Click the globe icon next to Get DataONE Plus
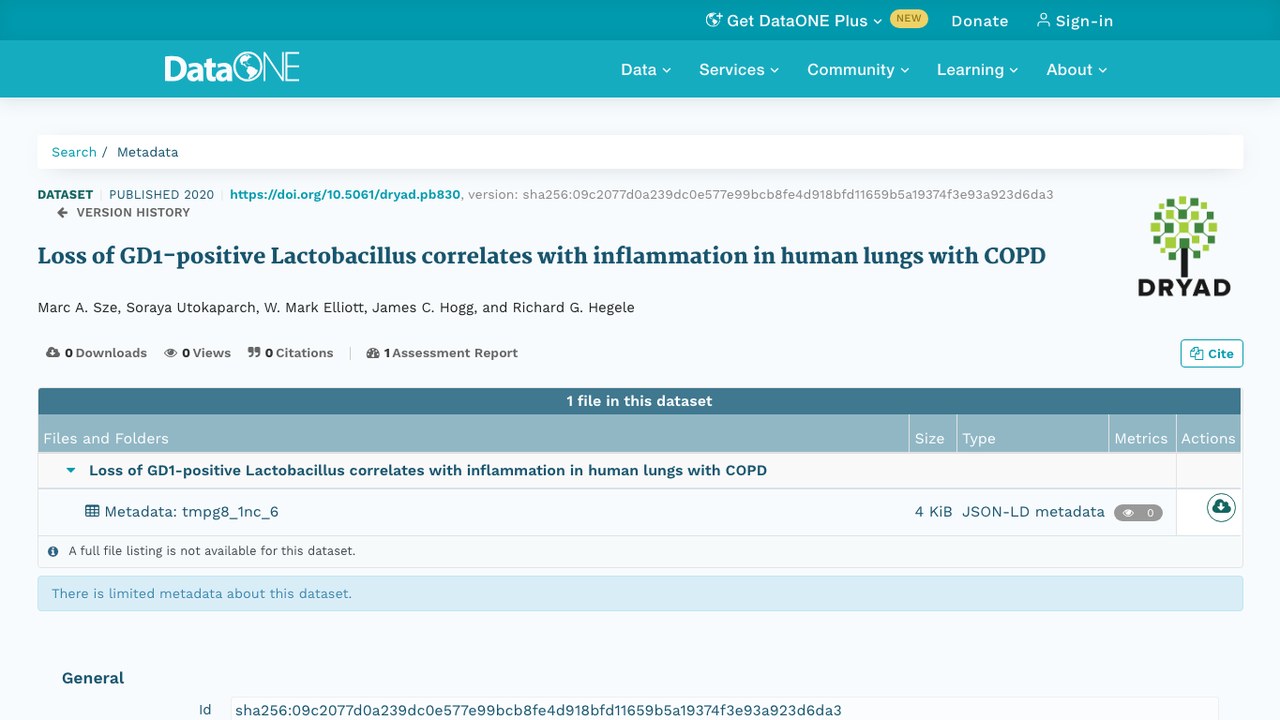The image size is (1280, 720). [x=714, y=20]
